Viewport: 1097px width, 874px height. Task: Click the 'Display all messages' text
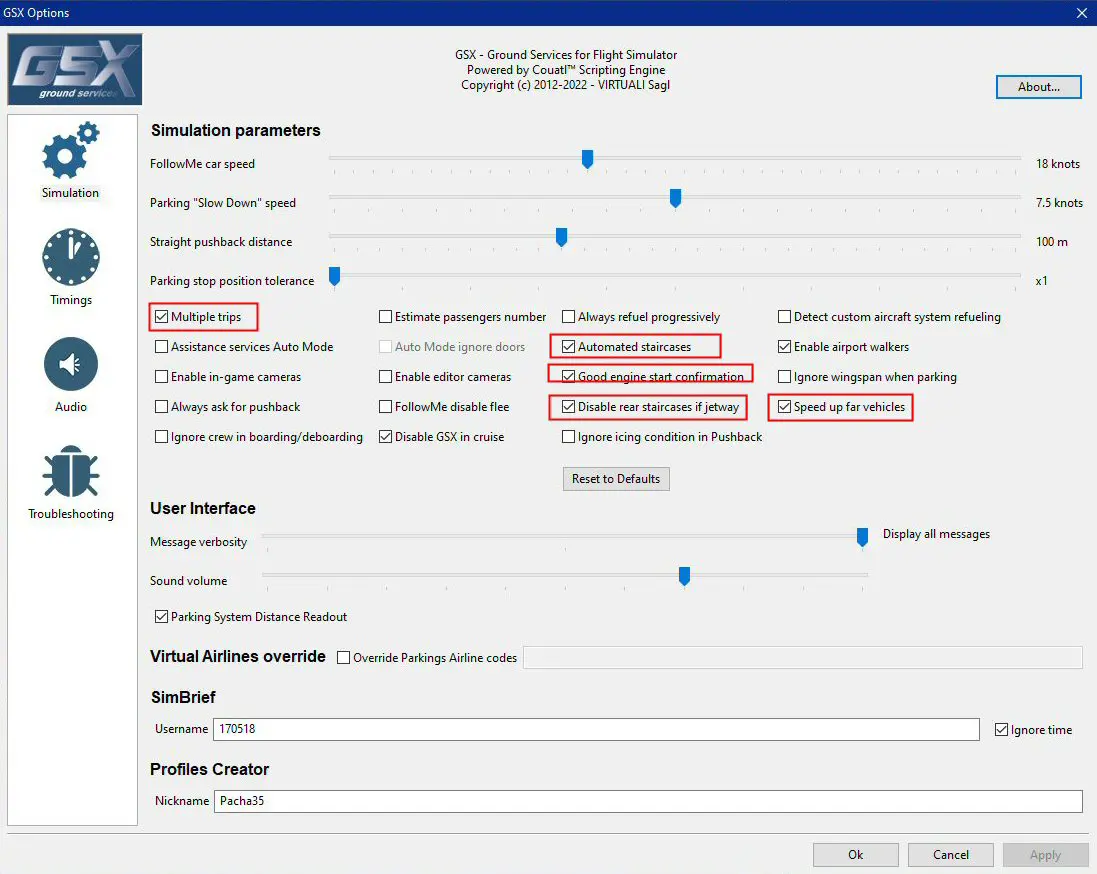pos(936,535)
